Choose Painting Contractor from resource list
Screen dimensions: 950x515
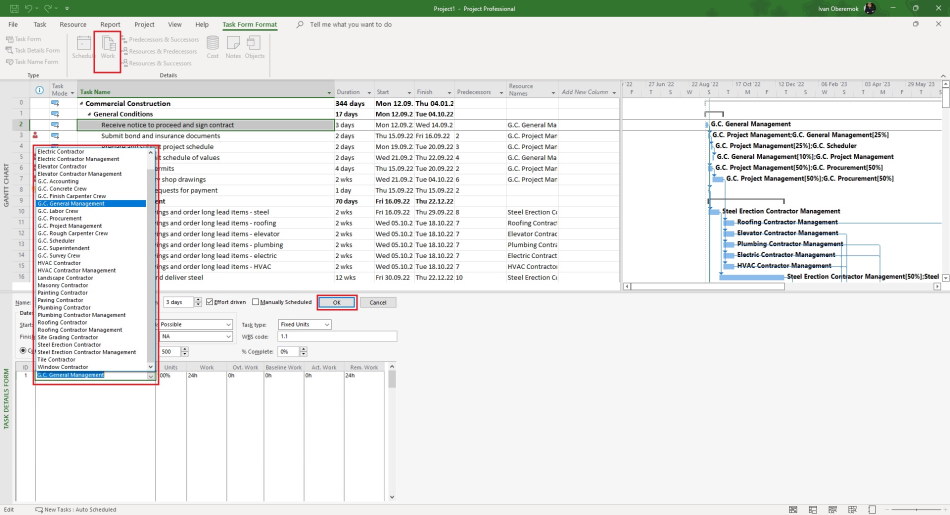tap(62, 293)
